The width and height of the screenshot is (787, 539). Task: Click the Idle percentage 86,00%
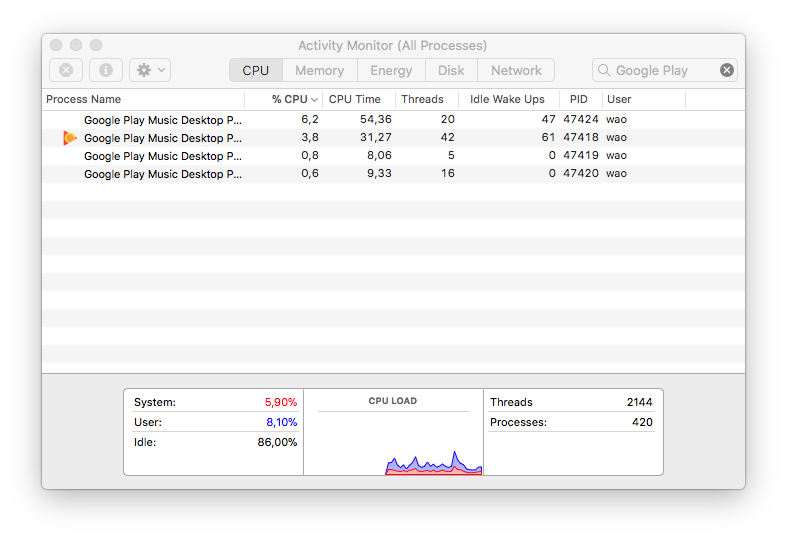(277, 443)
